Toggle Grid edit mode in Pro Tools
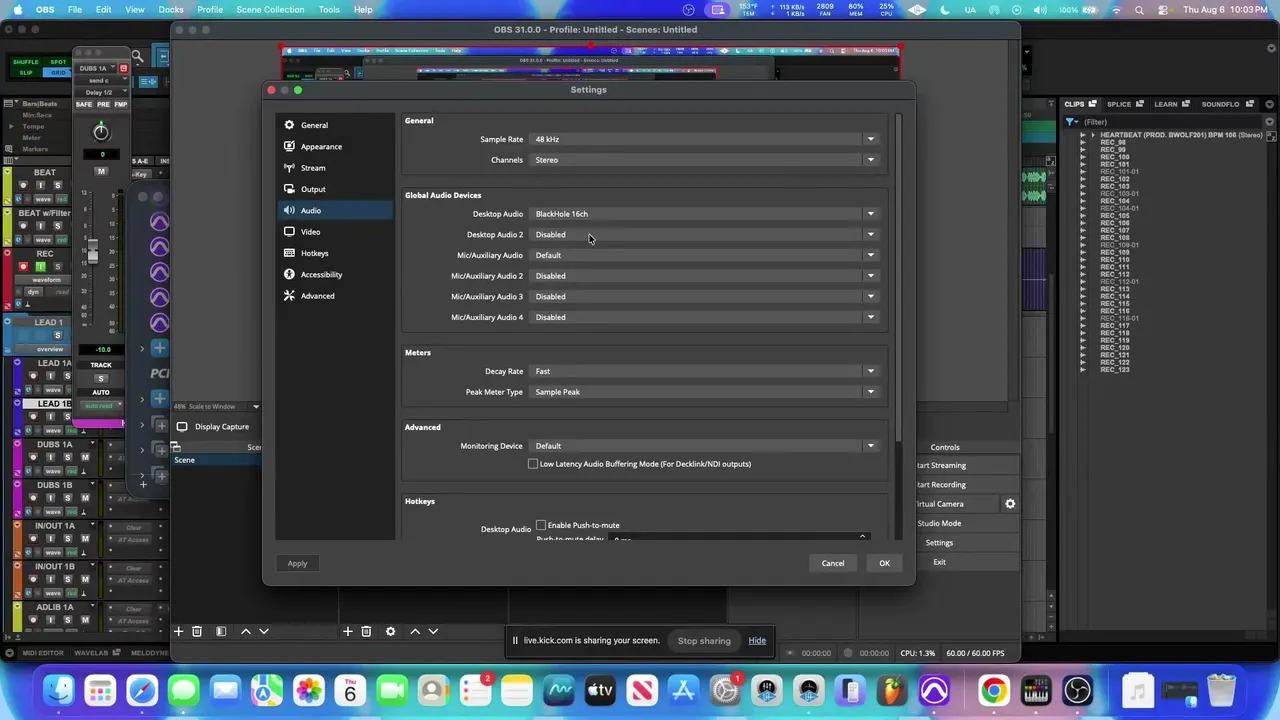The height and width of the screenshot is (720, 1280). click(x=59, y=73)
